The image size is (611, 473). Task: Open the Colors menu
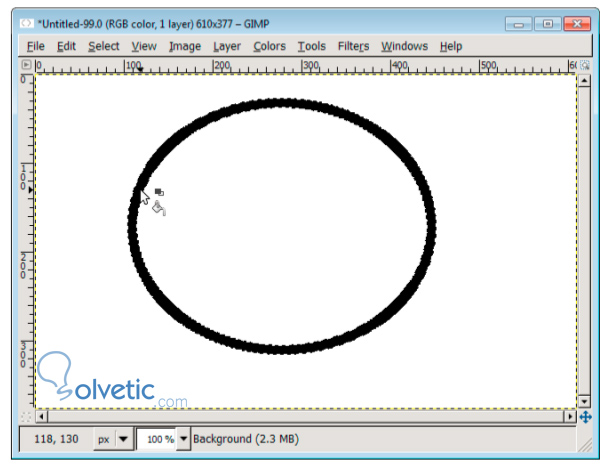[269, 46]
